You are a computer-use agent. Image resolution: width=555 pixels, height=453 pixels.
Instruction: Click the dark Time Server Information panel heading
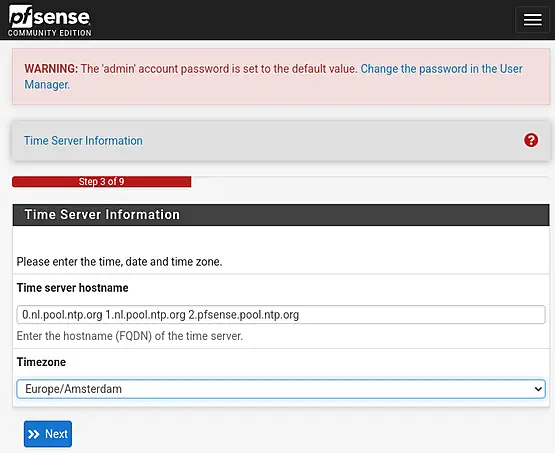pyautogui.click(x=281, y=215)
